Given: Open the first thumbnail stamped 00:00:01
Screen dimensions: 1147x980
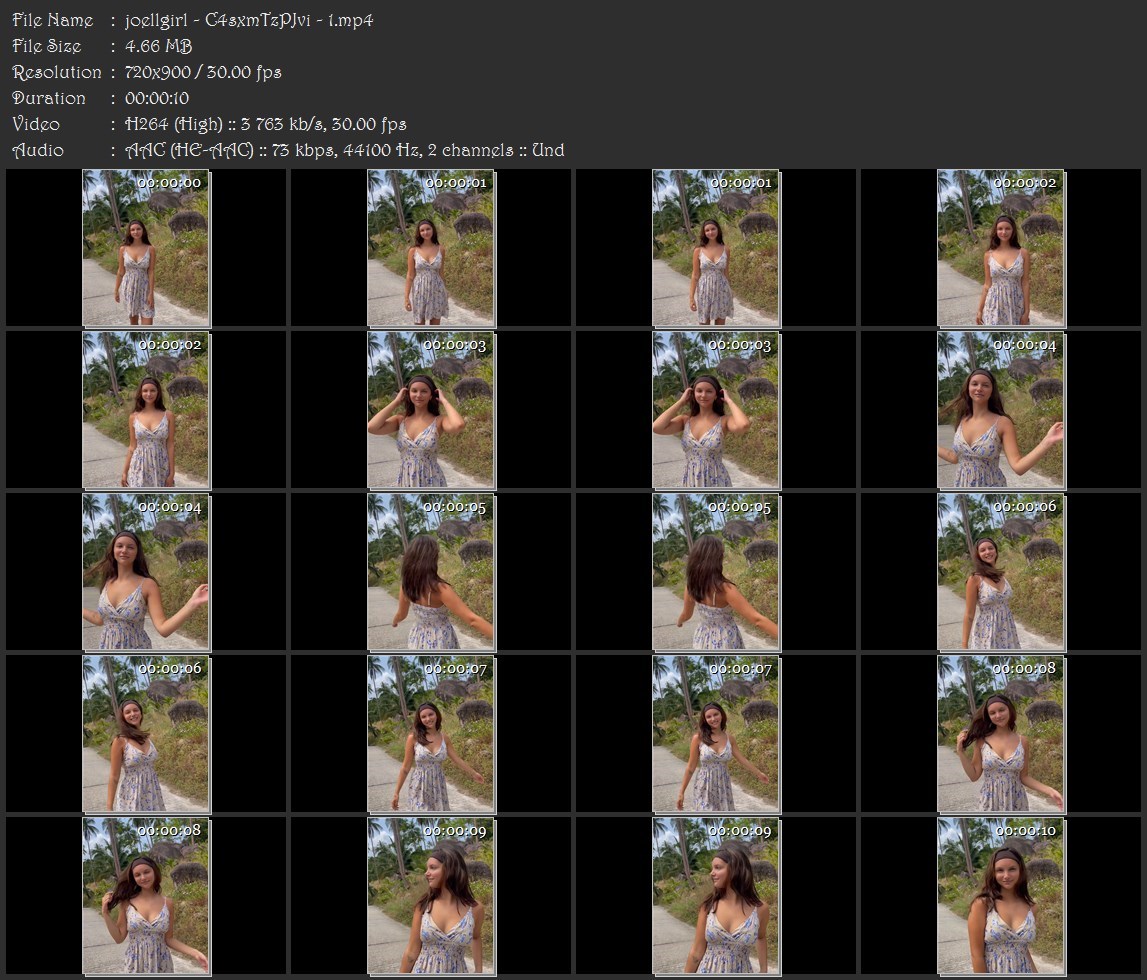Looking at the screenshot, I should (431, 248).
